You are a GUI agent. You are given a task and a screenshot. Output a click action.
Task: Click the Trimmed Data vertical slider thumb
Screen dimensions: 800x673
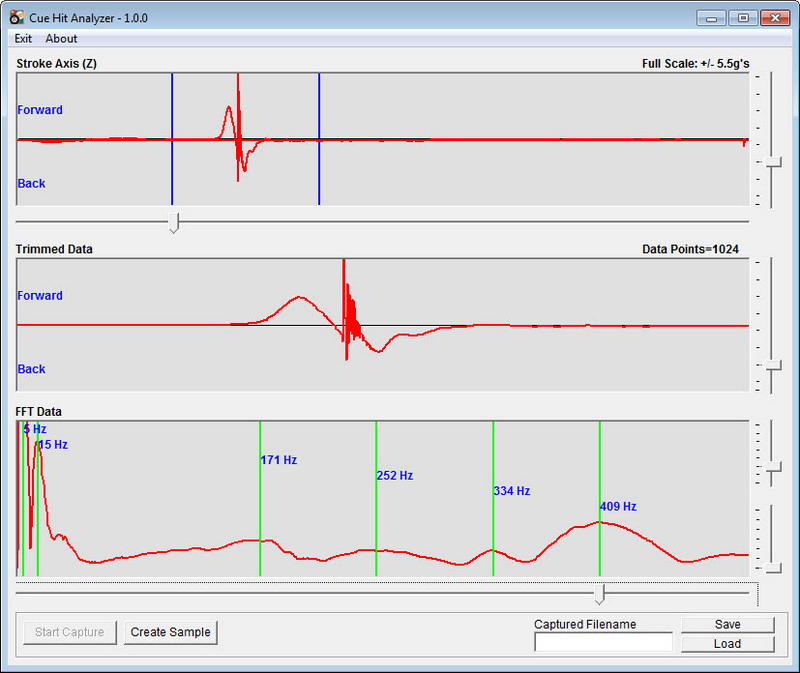(x=773, y=366)
